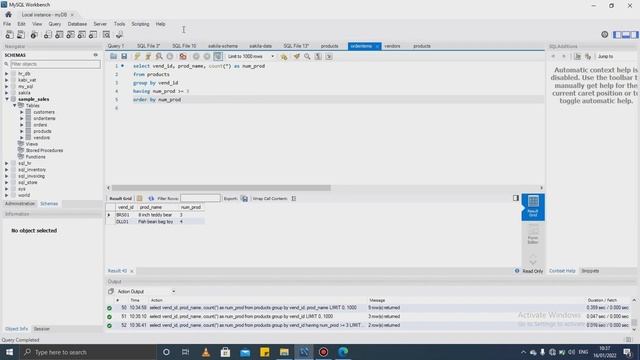Toggle word wrapping in the editor
This screenshot has width=640, height=360.
coord(329,56)
